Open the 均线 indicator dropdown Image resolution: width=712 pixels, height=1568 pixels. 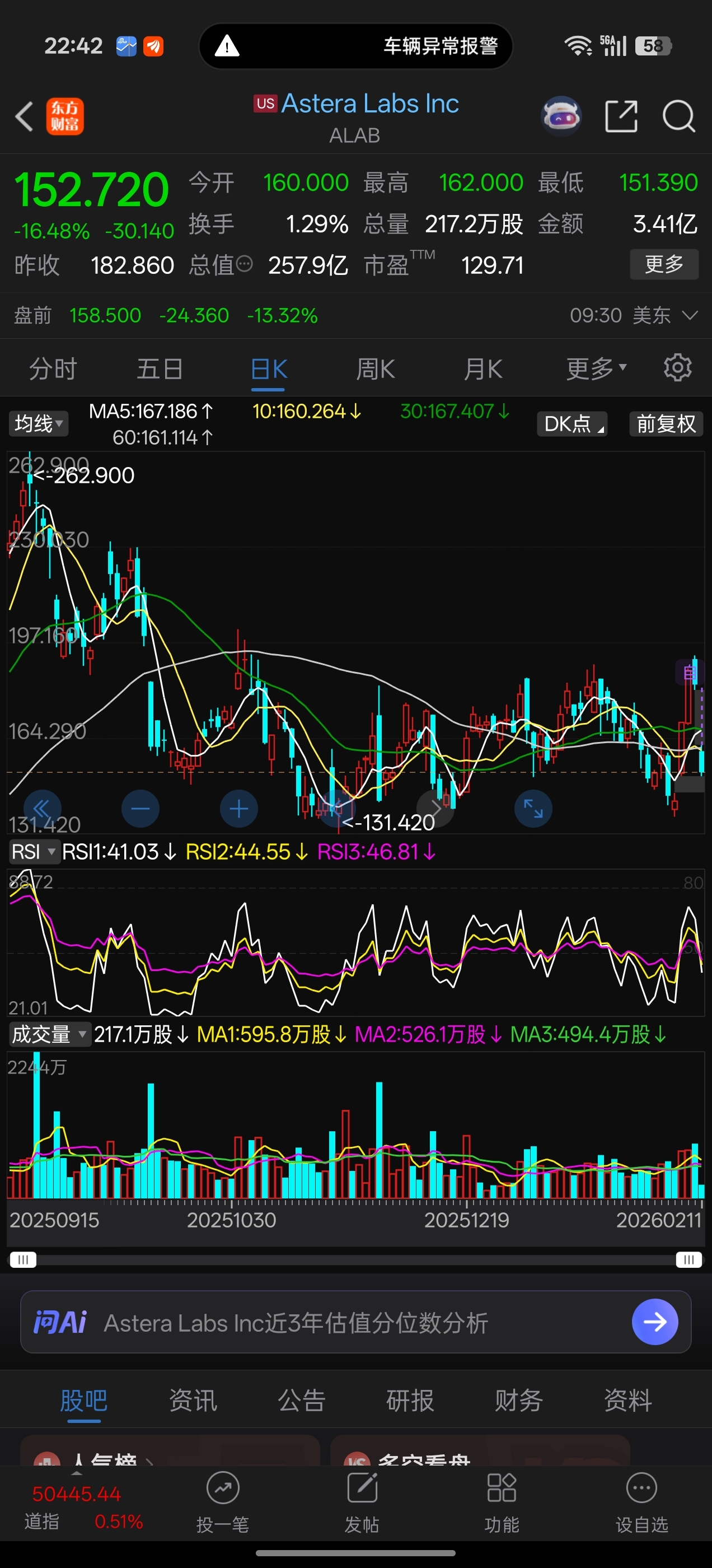click(x=38, y=424)
